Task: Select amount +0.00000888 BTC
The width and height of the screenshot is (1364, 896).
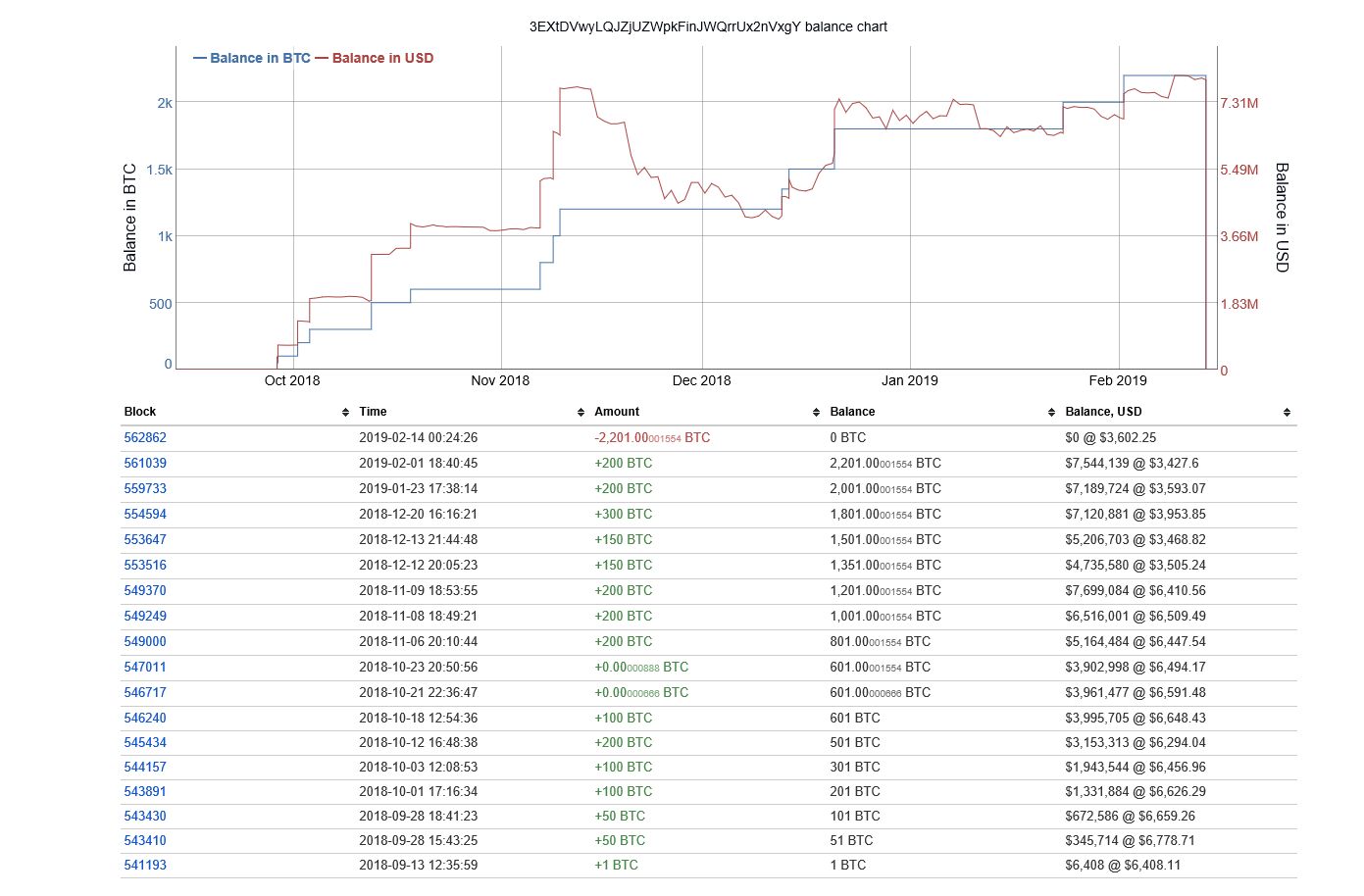Action: (x=641, y=667)
